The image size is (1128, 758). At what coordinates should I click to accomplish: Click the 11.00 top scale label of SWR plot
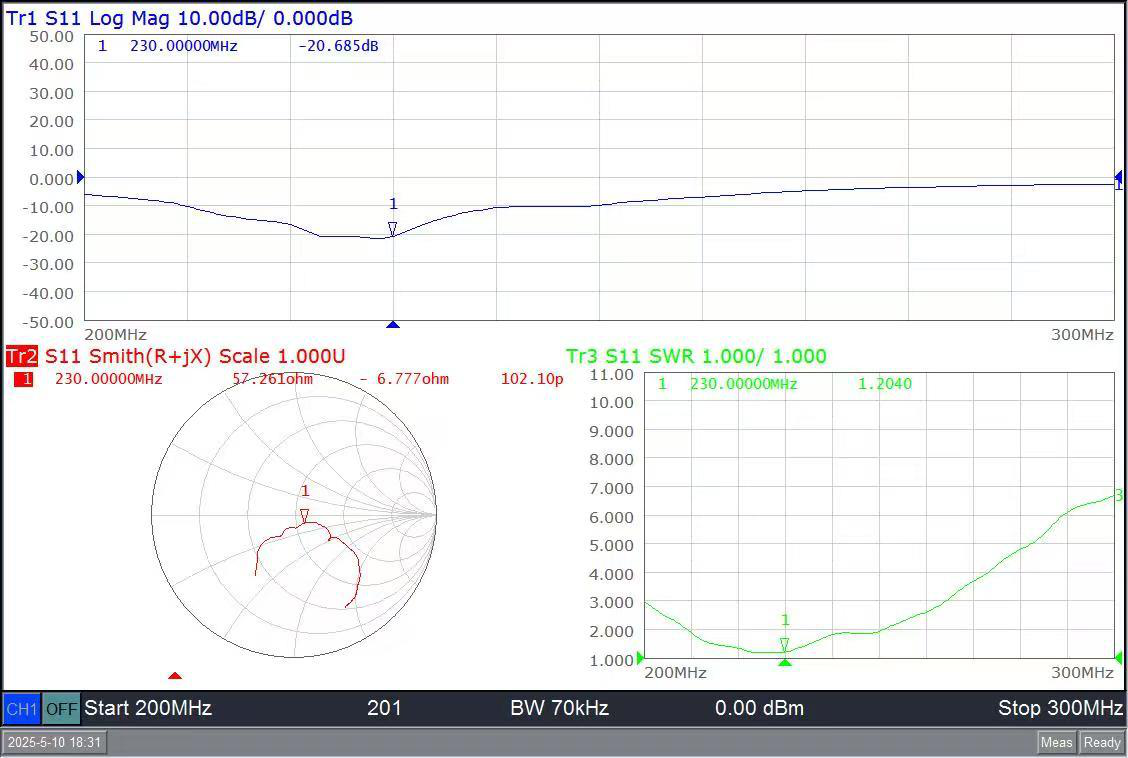pyautogui.click(x=611, y=374)
